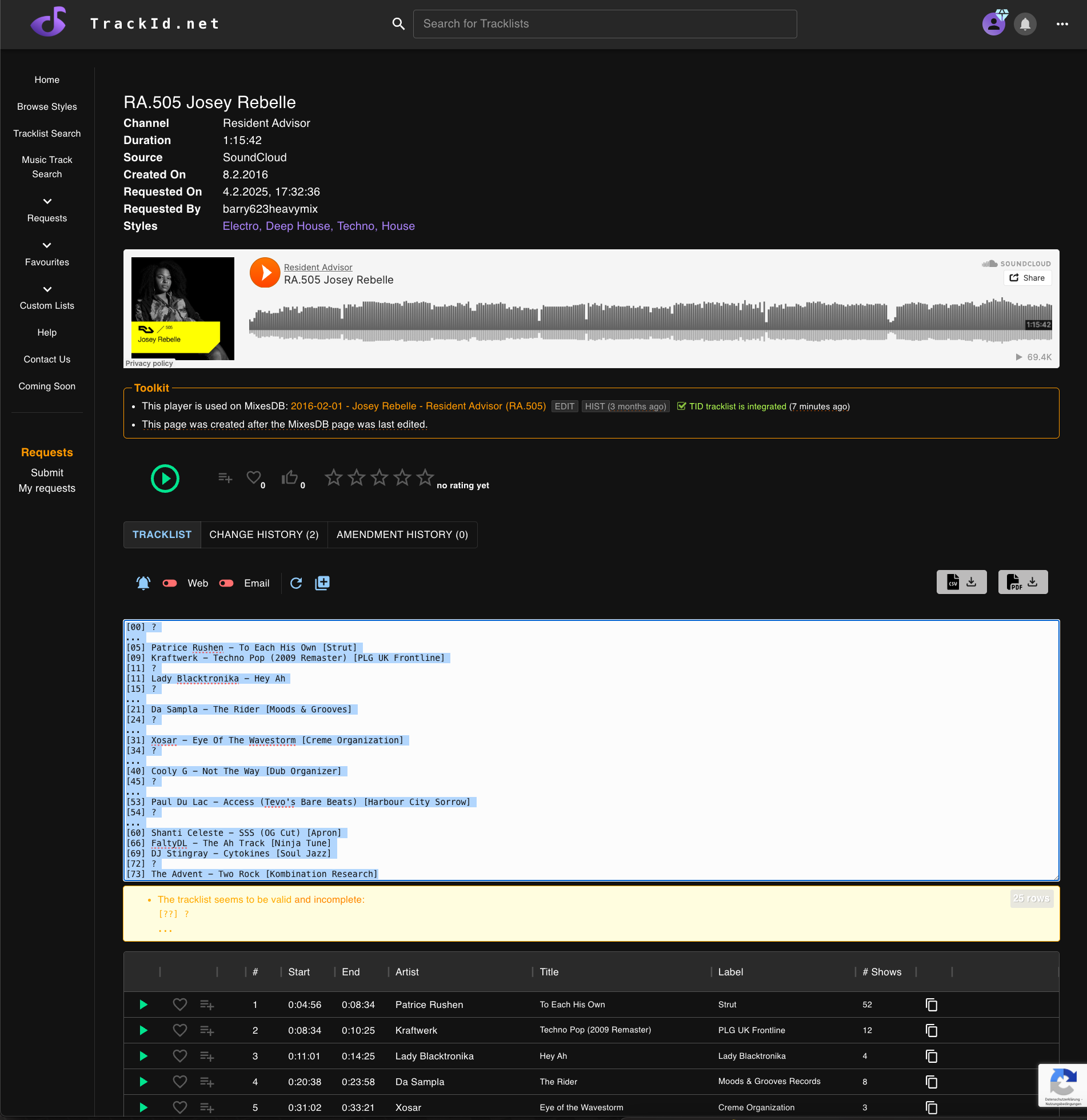Favourite the Da Sampla track
The image size is (1087, 1120).
[180, 1082]
